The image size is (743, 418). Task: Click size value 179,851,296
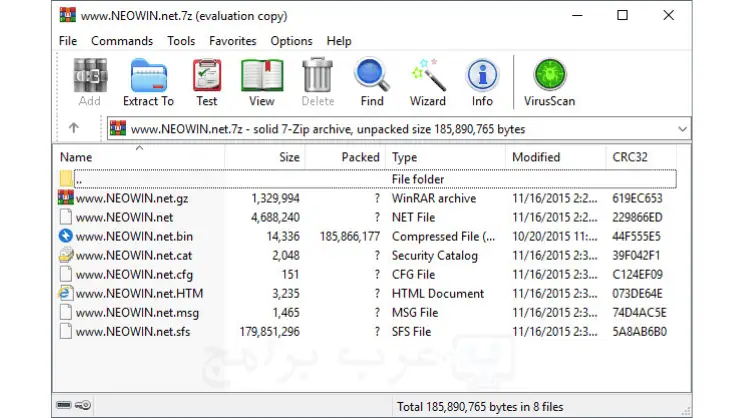[270, 331]
